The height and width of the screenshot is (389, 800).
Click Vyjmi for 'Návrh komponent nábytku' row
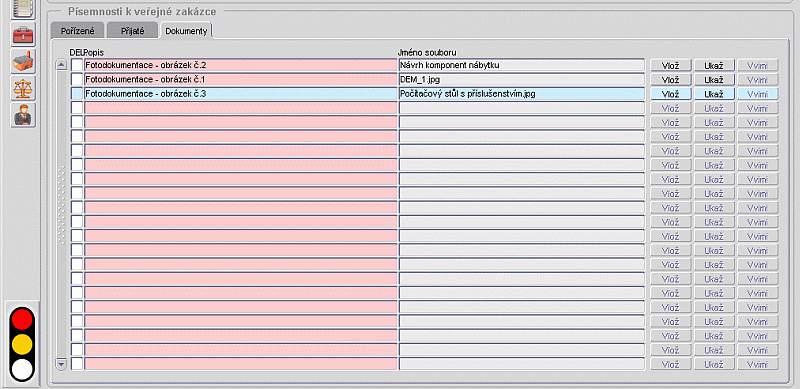click(758, 65)
